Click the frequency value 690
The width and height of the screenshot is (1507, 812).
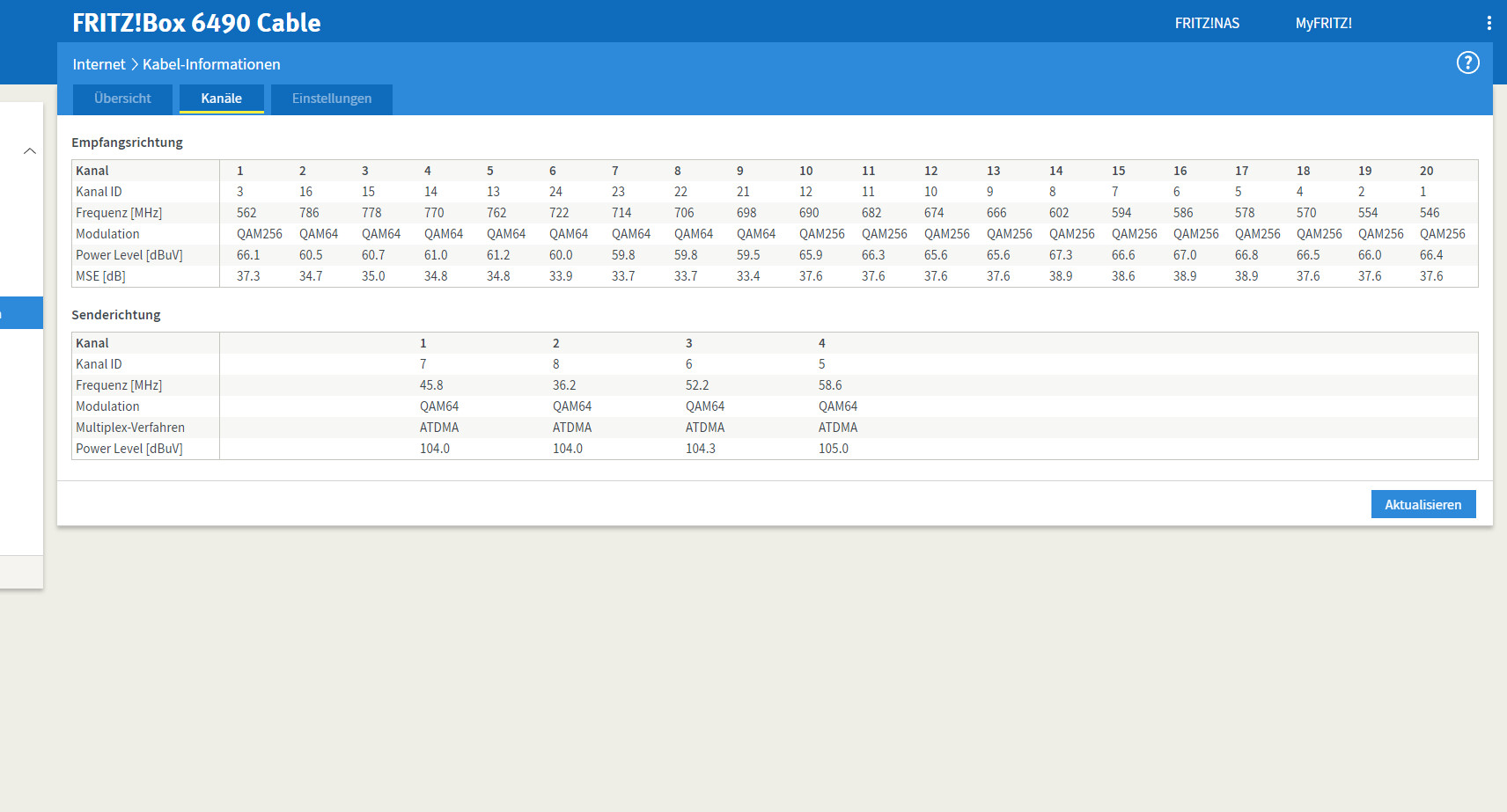click(x=809, y=213)
